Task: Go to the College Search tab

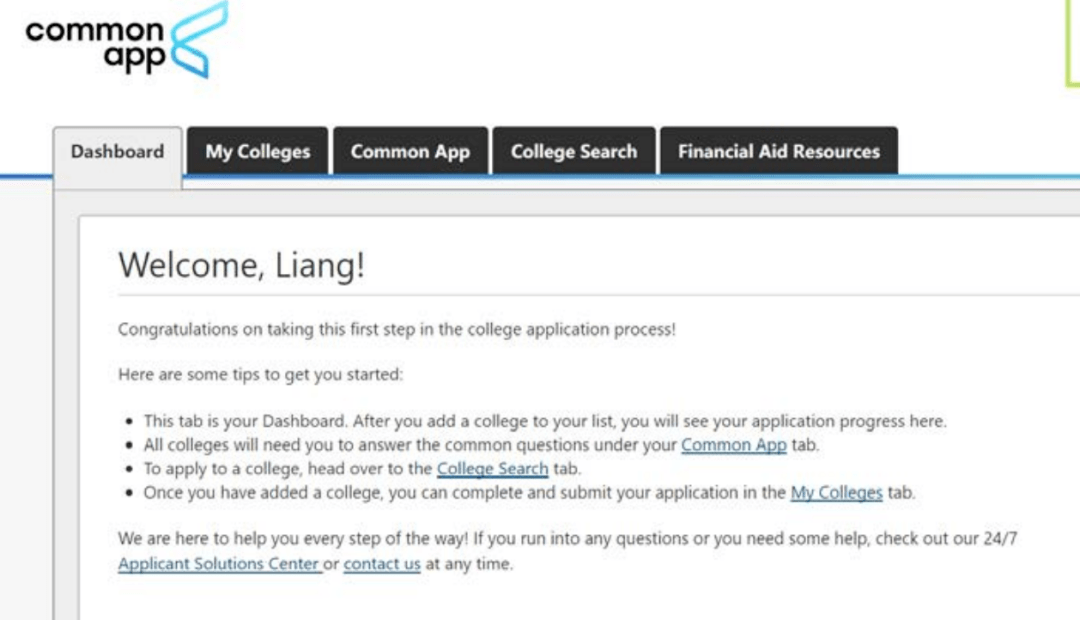Action: click(x=574, y=152)
